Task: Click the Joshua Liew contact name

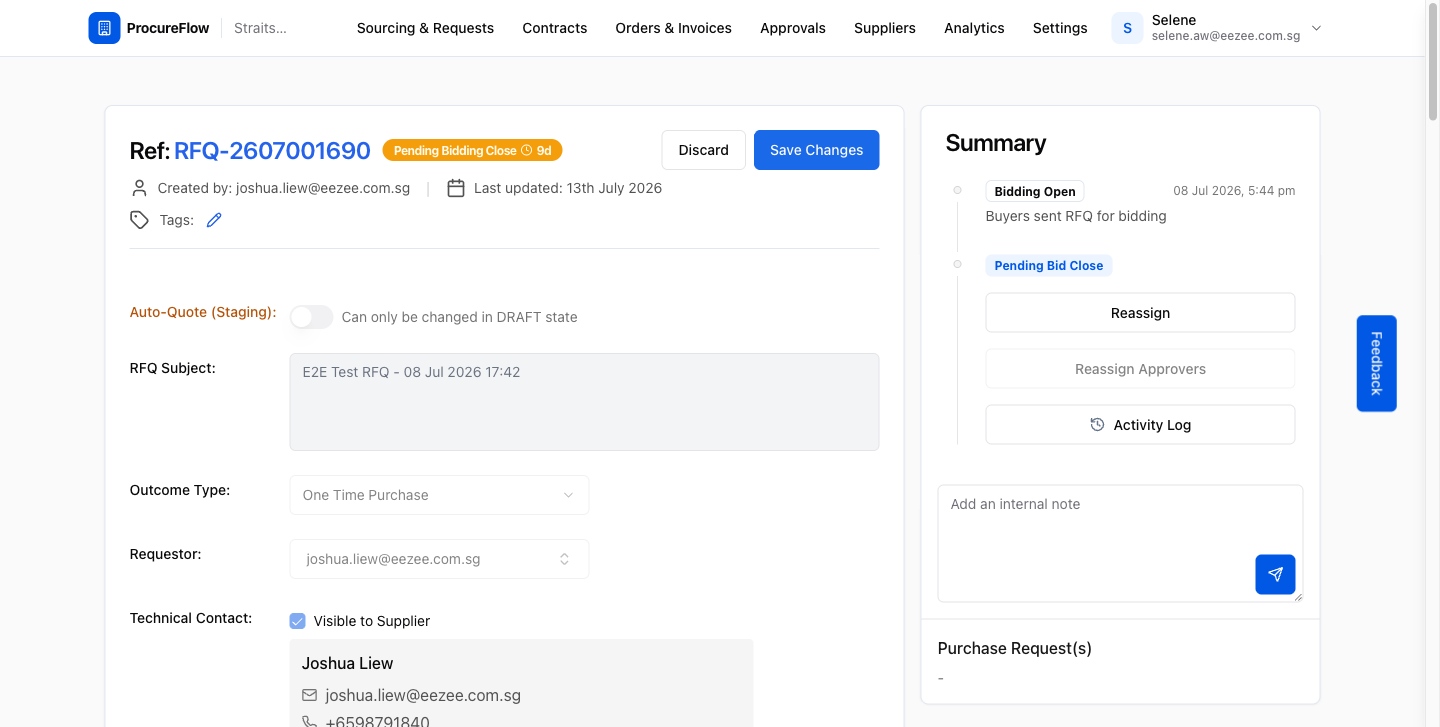Action: (348, 663)
